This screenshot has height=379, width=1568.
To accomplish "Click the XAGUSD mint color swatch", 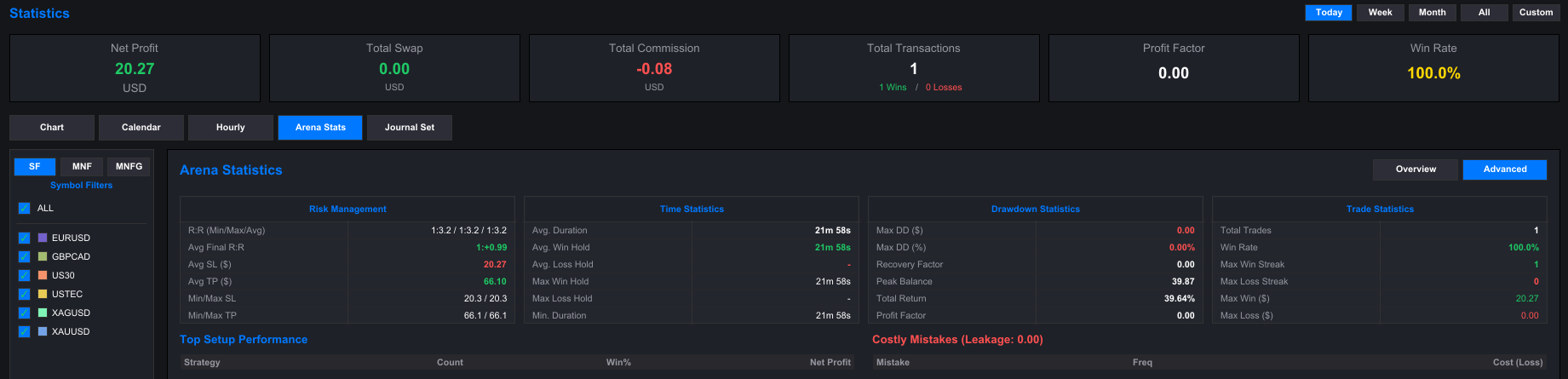I will (43, 313).
